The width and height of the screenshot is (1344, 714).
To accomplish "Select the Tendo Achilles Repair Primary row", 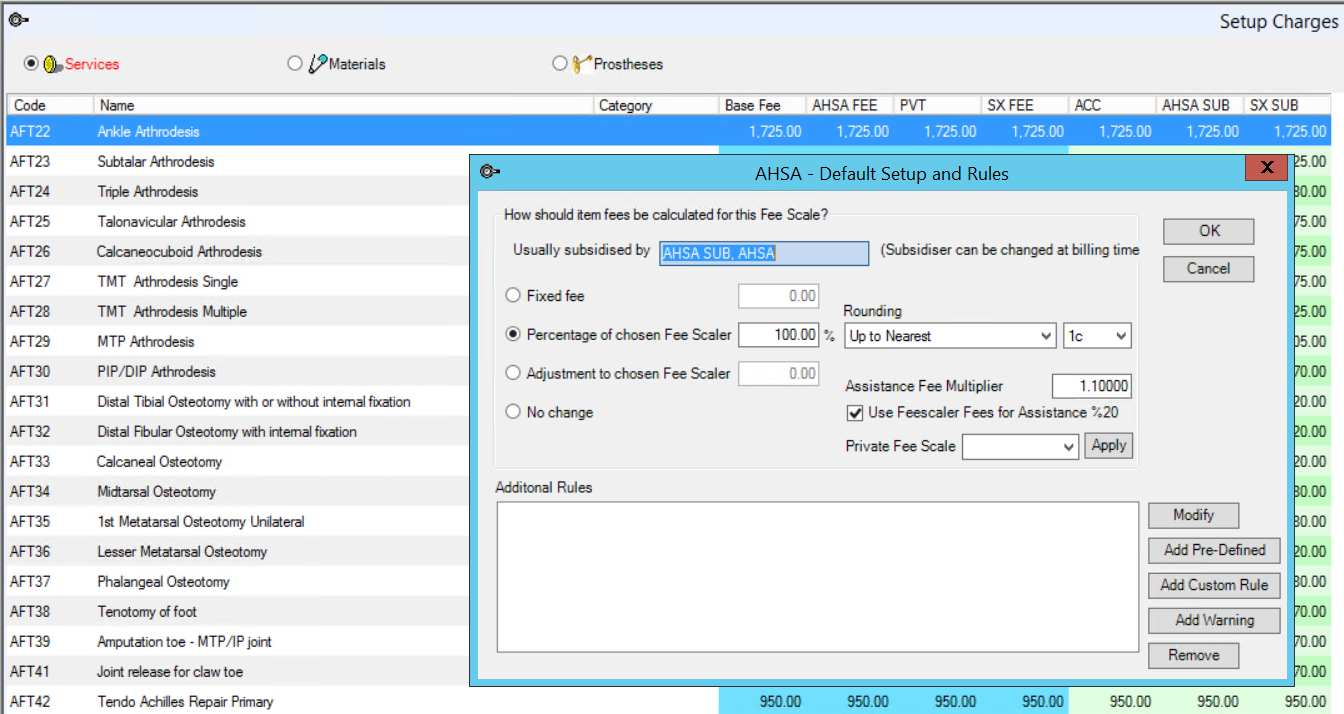I will (669, 701).
